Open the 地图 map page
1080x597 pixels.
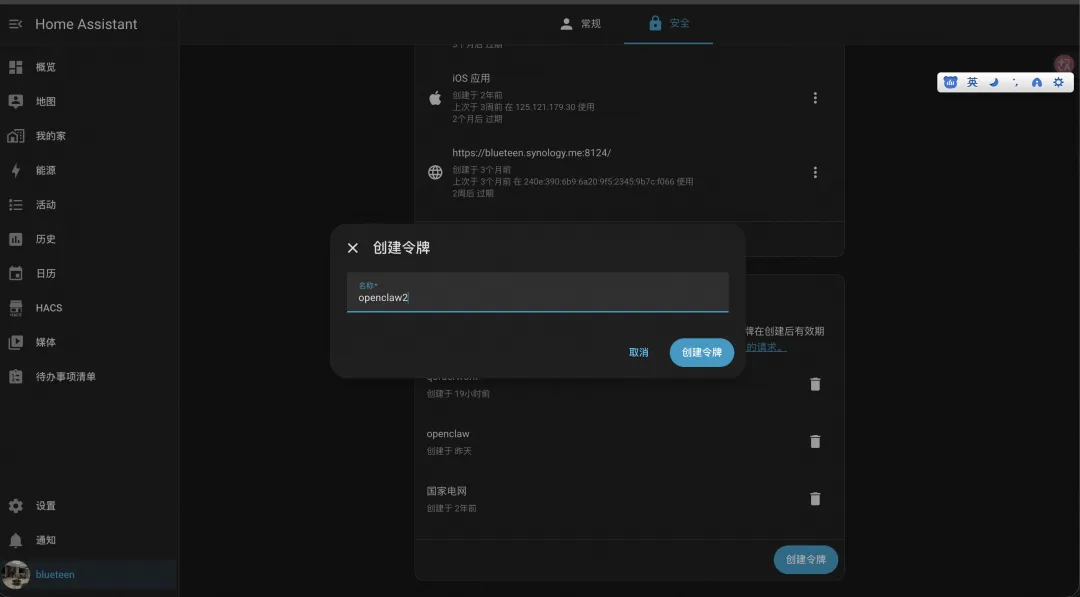coord(88,101)
